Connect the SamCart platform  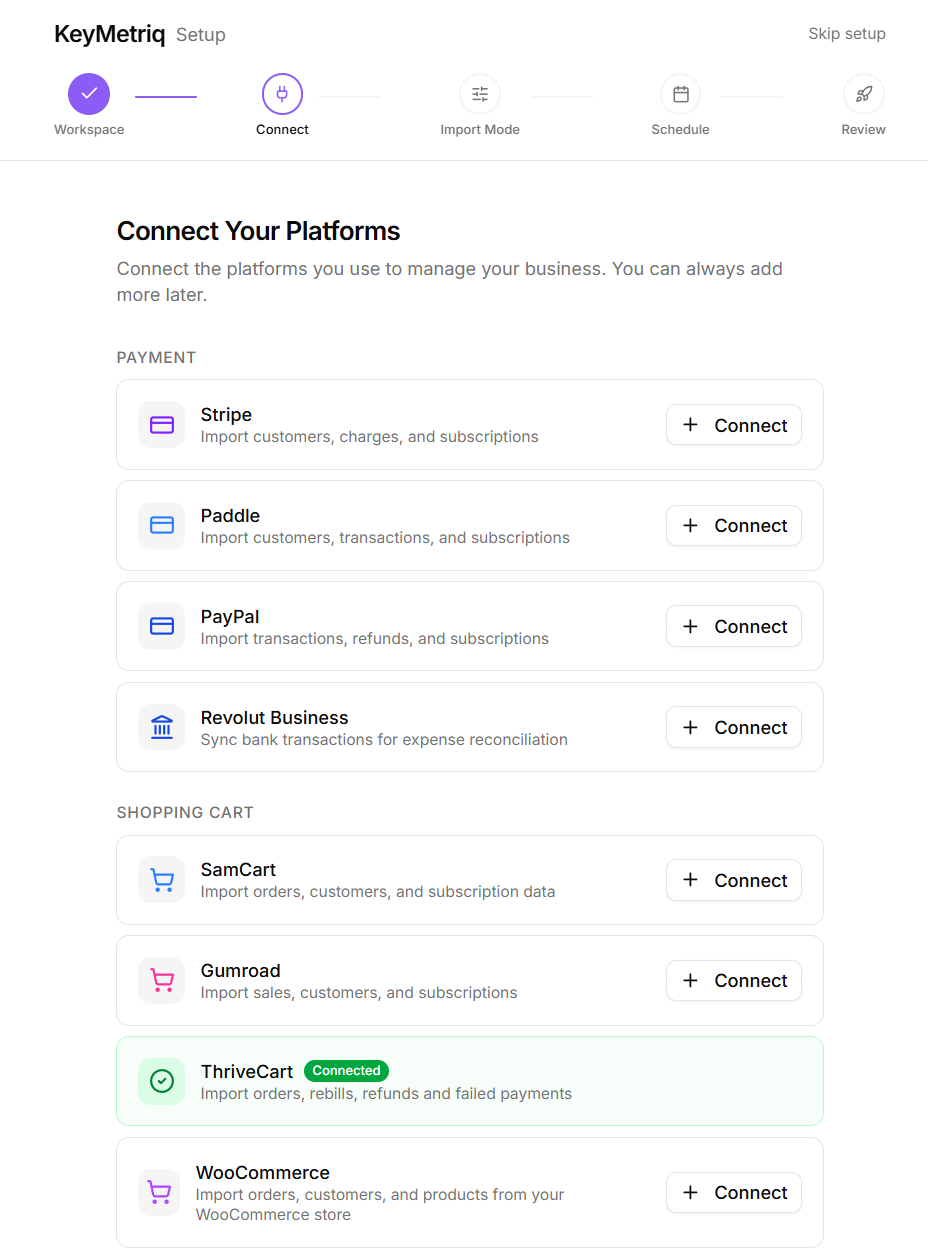click(x=734, y=880)
